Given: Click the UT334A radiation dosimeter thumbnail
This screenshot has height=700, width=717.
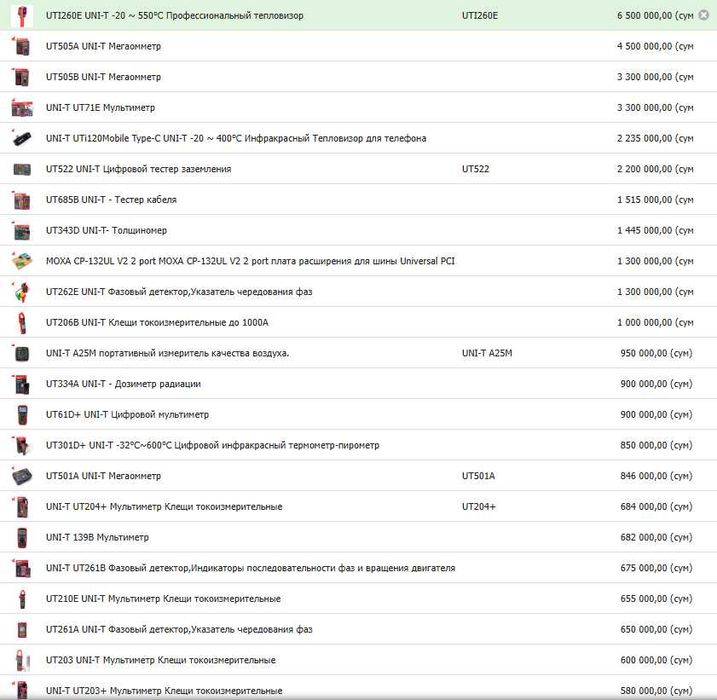Looking at the screenshot, I should [x=22, y=384].
